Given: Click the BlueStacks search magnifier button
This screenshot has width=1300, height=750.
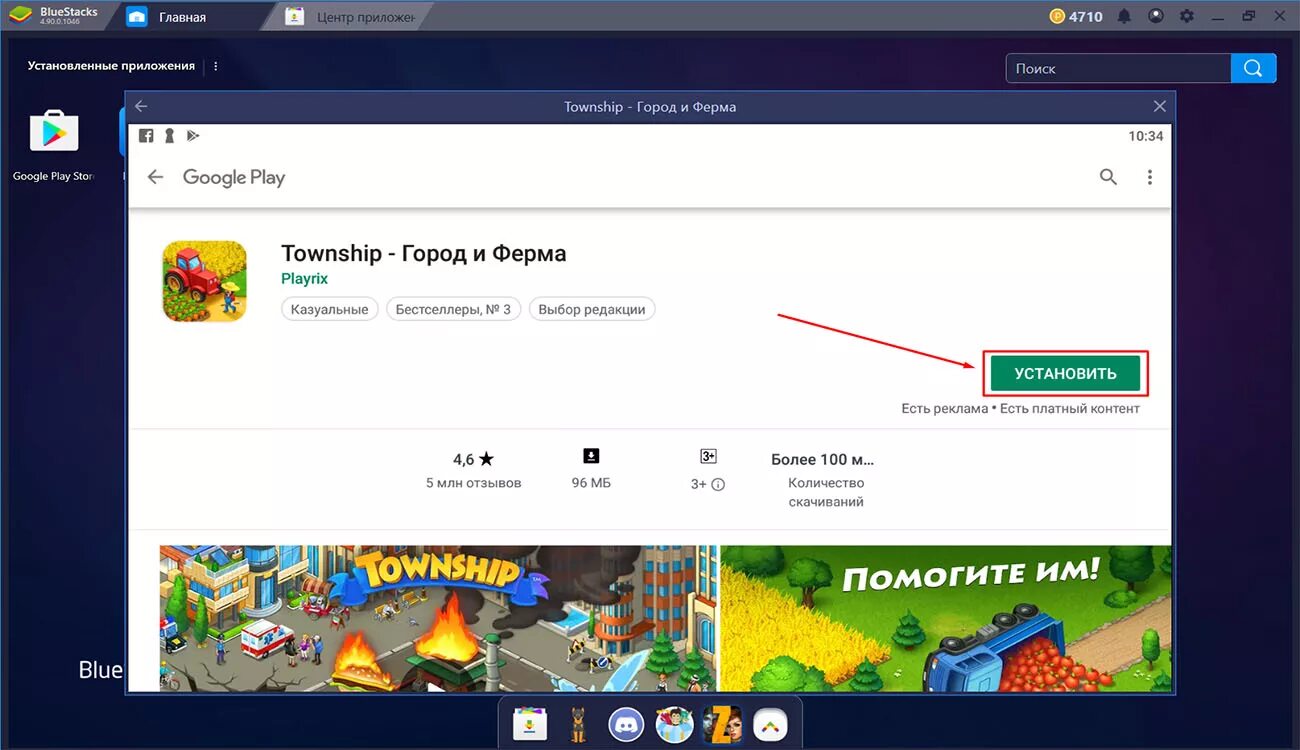Looking at the screenshot, I should [x=1253, y=68].
